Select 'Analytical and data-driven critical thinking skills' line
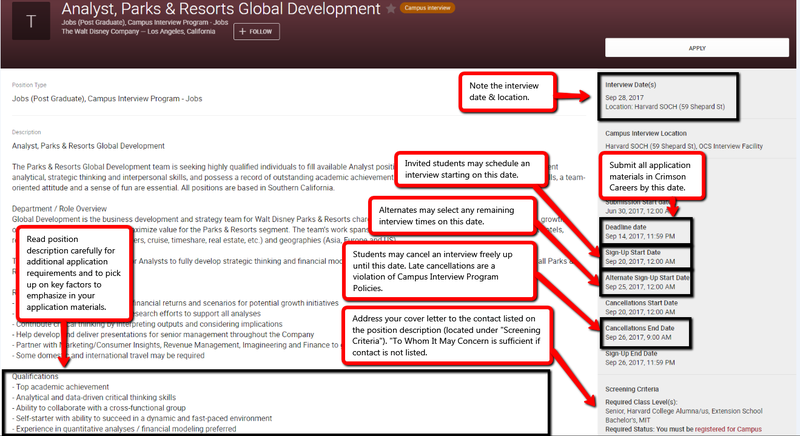This screenshot has height=436, width=800. pos(94,398)
